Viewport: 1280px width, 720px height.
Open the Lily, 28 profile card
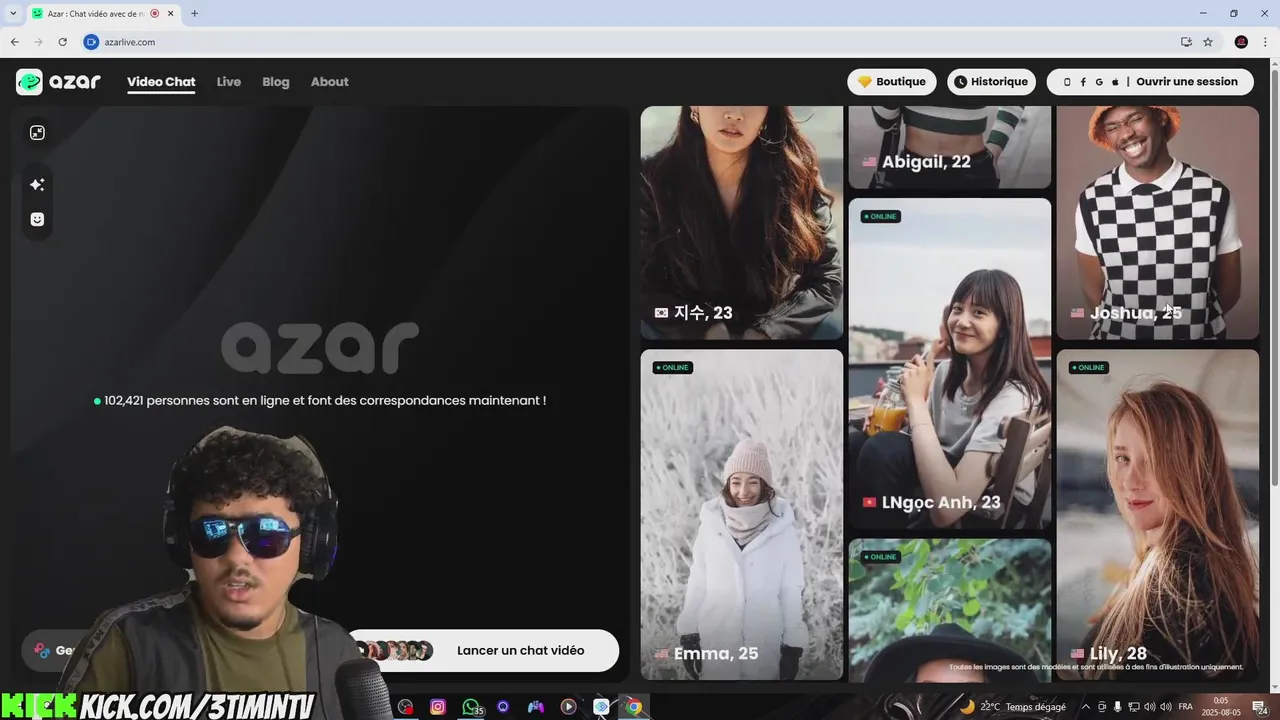coord(1158,514)
